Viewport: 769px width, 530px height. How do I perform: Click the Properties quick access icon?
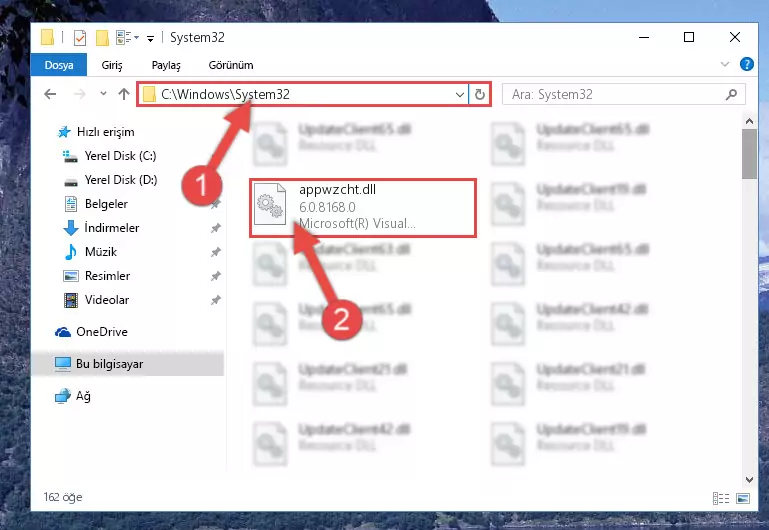[x=79, y=38]
